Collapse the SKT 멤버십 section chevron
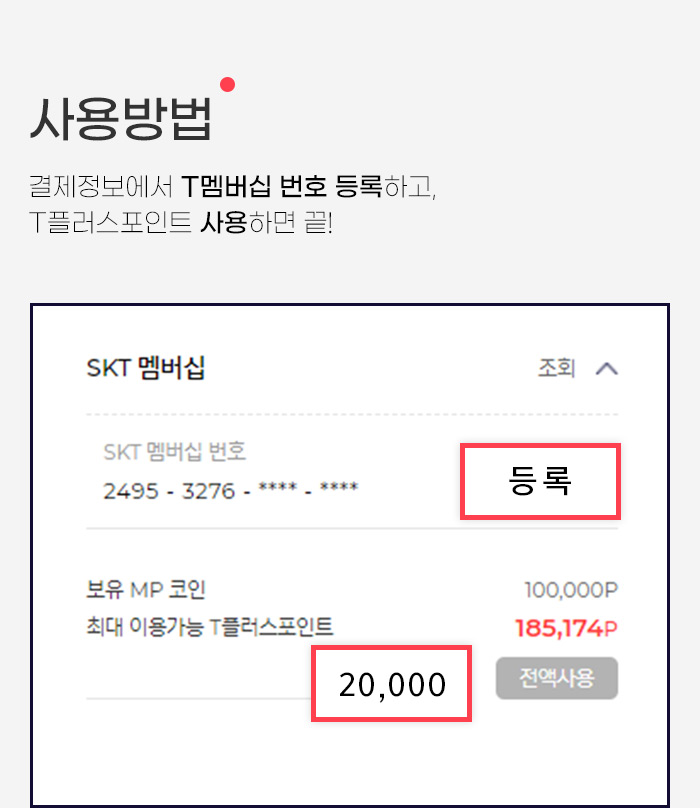Image resolution: width=700 pixels, height=808 pixels. (x=606, y=368)
